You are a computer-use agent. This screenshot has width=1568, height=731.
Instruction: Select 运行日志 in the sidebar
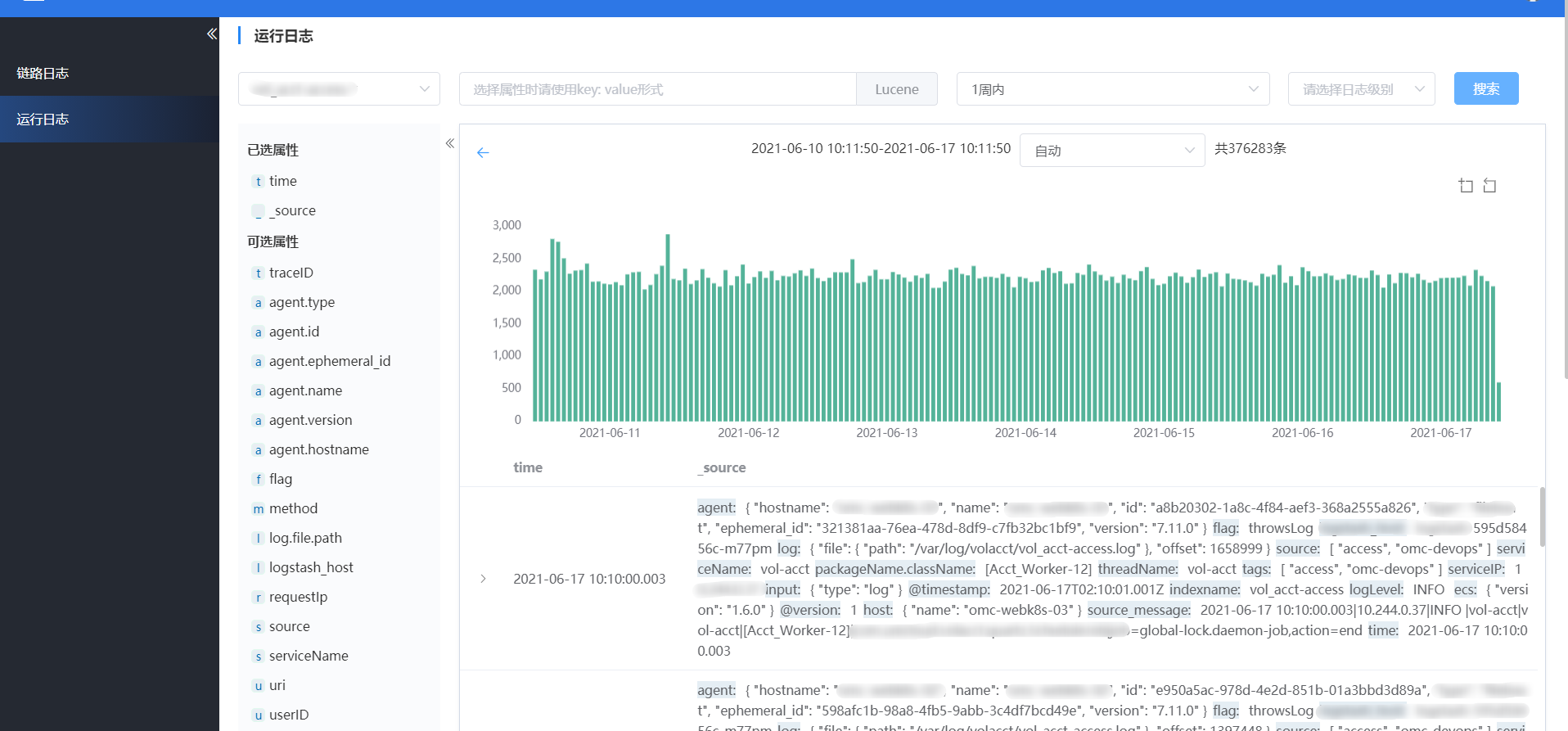(x=43, y=119)
